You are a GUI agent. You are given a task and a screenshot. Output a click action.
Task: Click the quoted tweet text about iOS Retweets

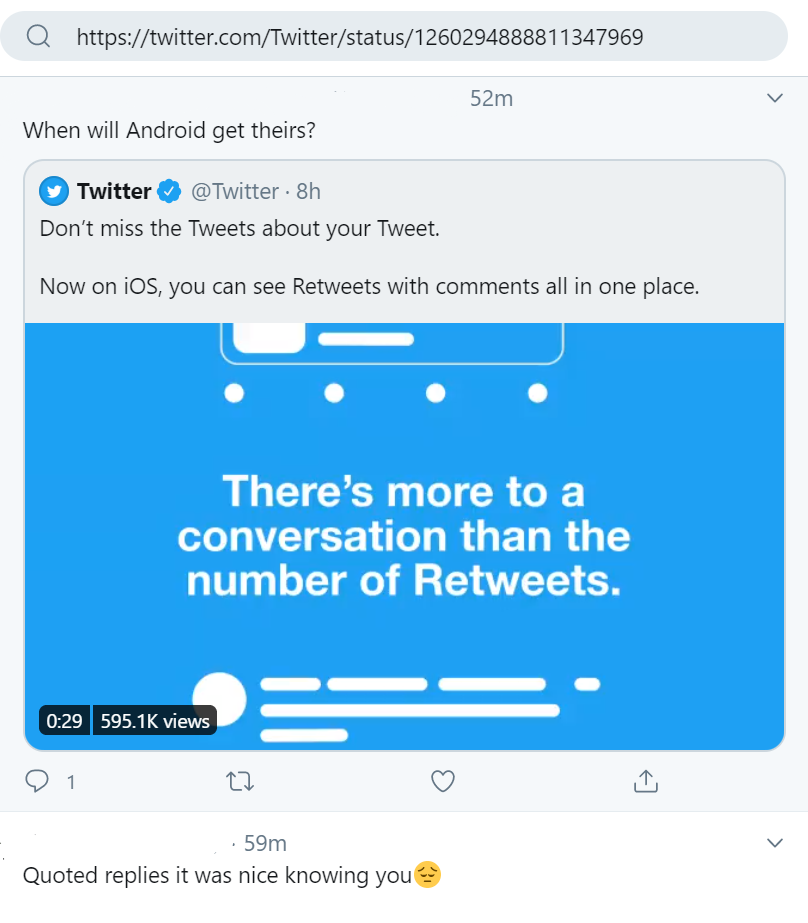tap(369, 287)
